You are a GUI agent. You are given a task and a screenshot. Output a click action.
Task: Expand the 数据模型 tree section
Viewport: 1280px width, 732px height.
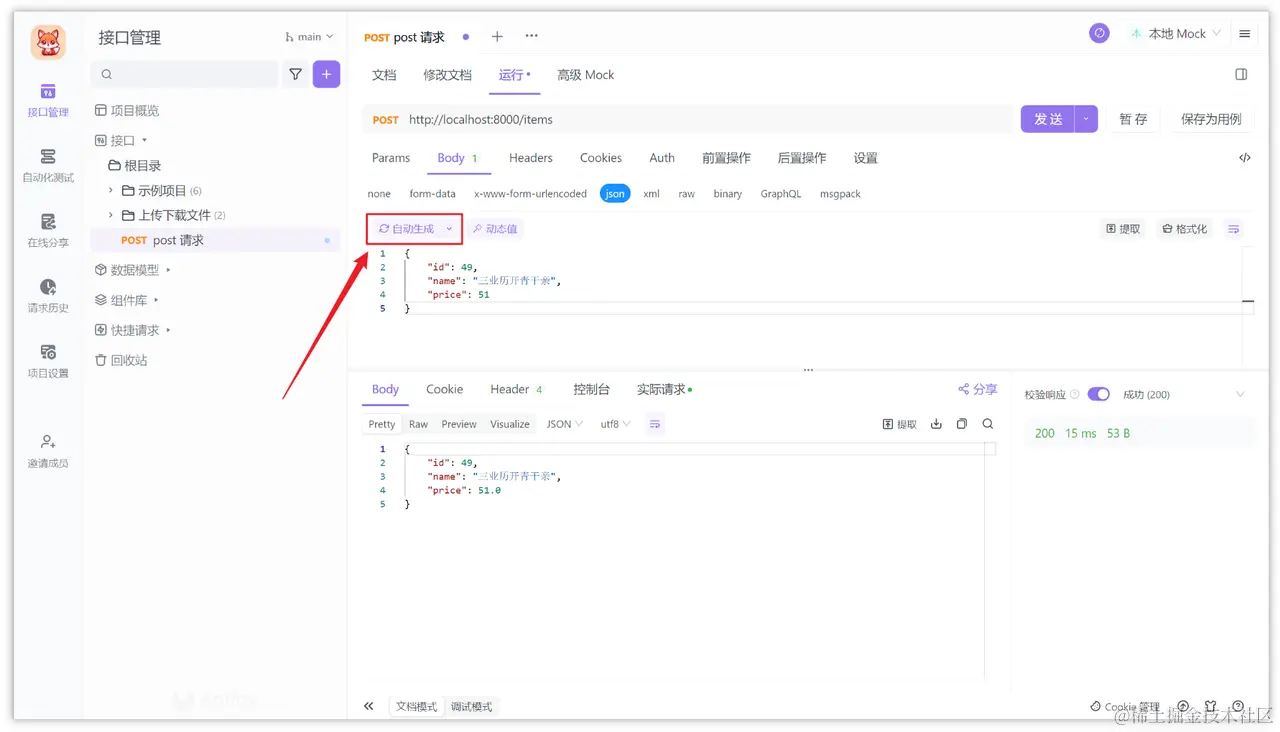(168, 270)
